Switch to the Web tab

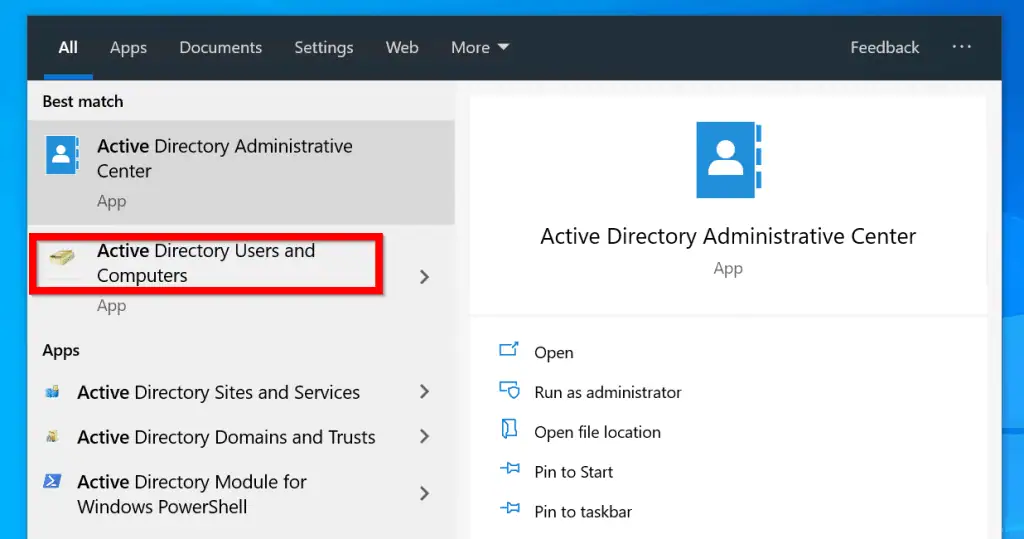pyautogui.click(x=402, y=48)
